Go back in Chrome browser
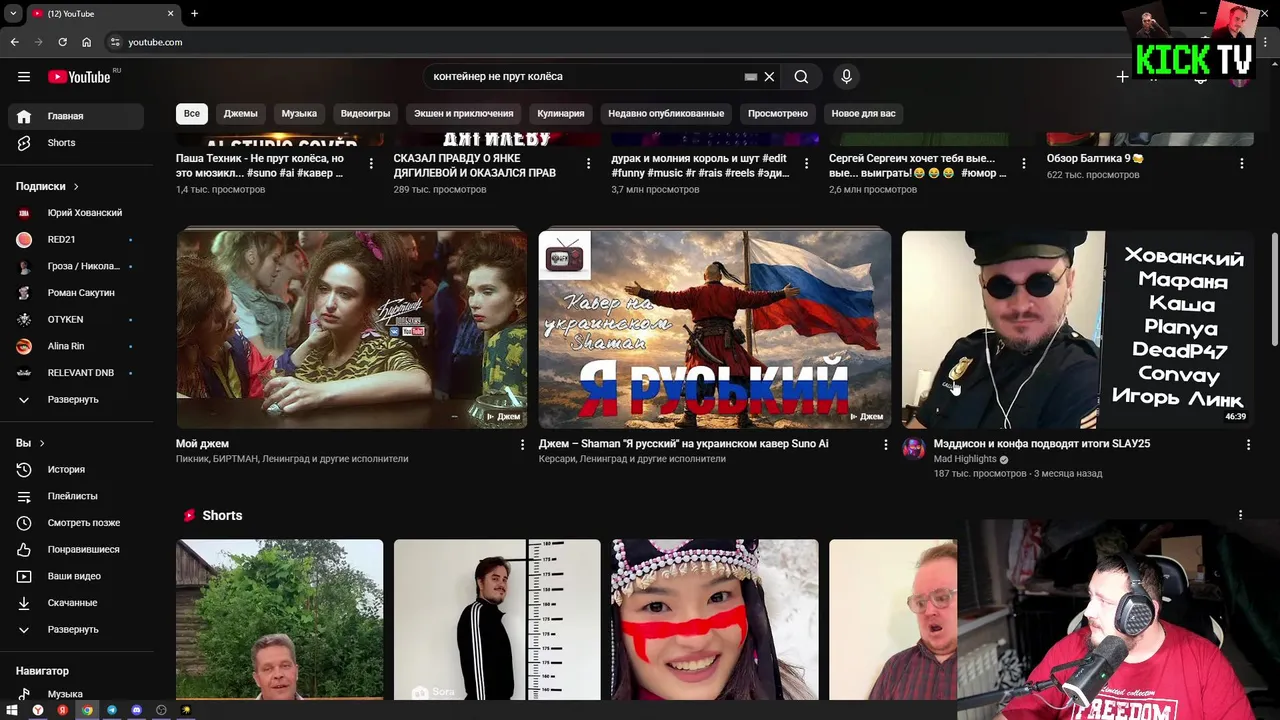 click(x=14, y=42)
